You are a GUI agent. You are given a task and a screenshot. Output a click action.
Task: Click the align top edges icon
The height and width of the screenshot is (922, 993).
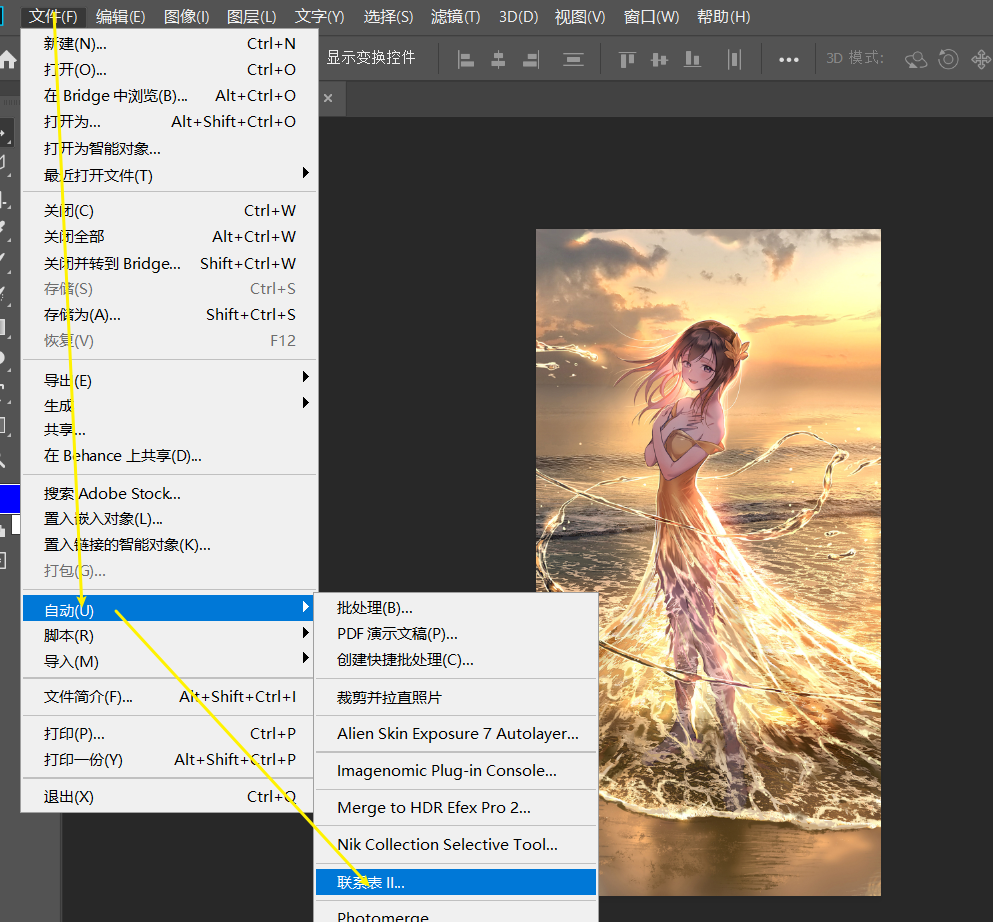pos(627,60)
